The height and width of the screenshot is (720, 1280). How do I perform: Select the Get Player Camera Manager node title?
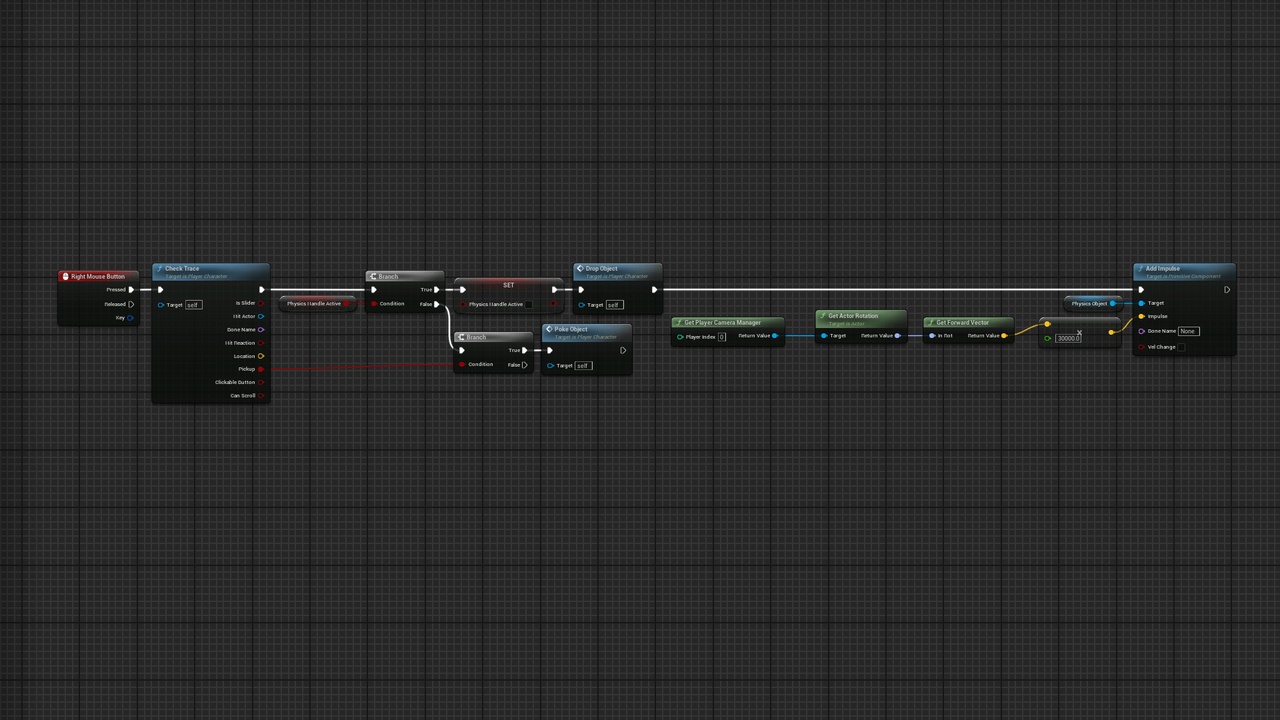pos(722,322)
